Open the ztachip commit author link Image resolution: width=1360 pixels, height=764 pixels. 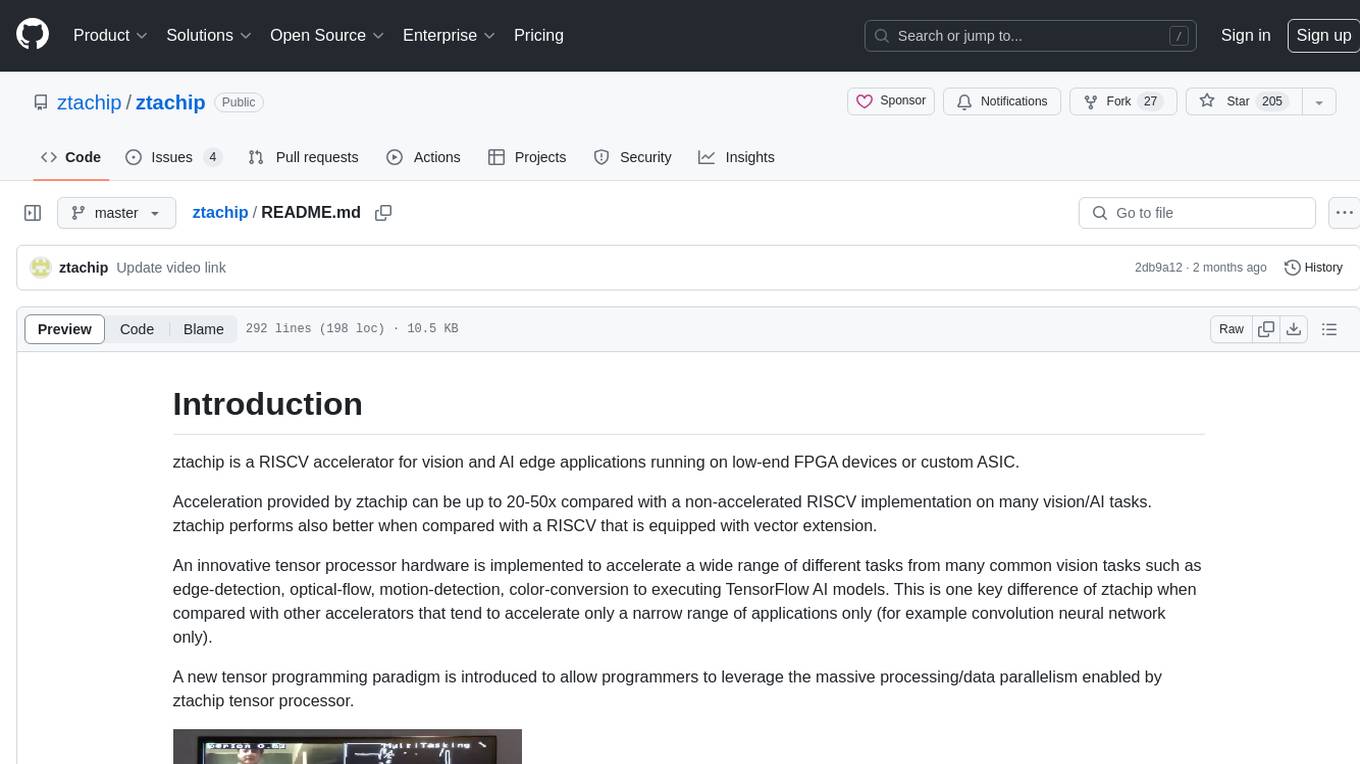coord(84,268)
